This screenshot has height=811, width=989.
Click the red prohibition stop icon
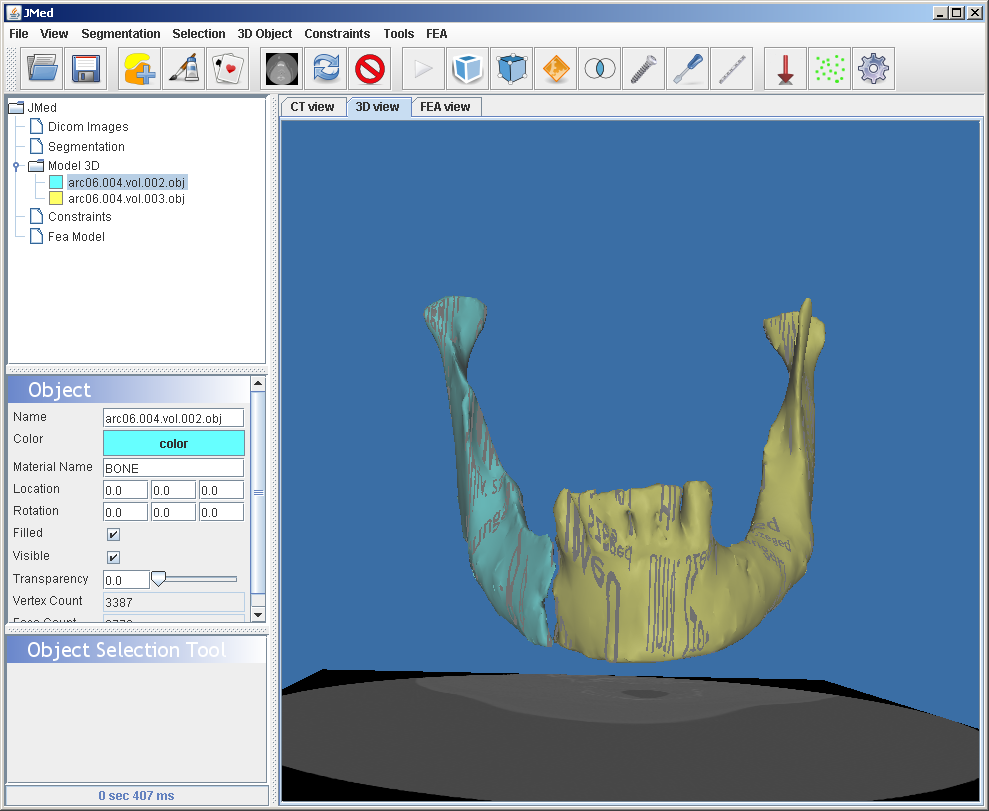coord(371,69)
